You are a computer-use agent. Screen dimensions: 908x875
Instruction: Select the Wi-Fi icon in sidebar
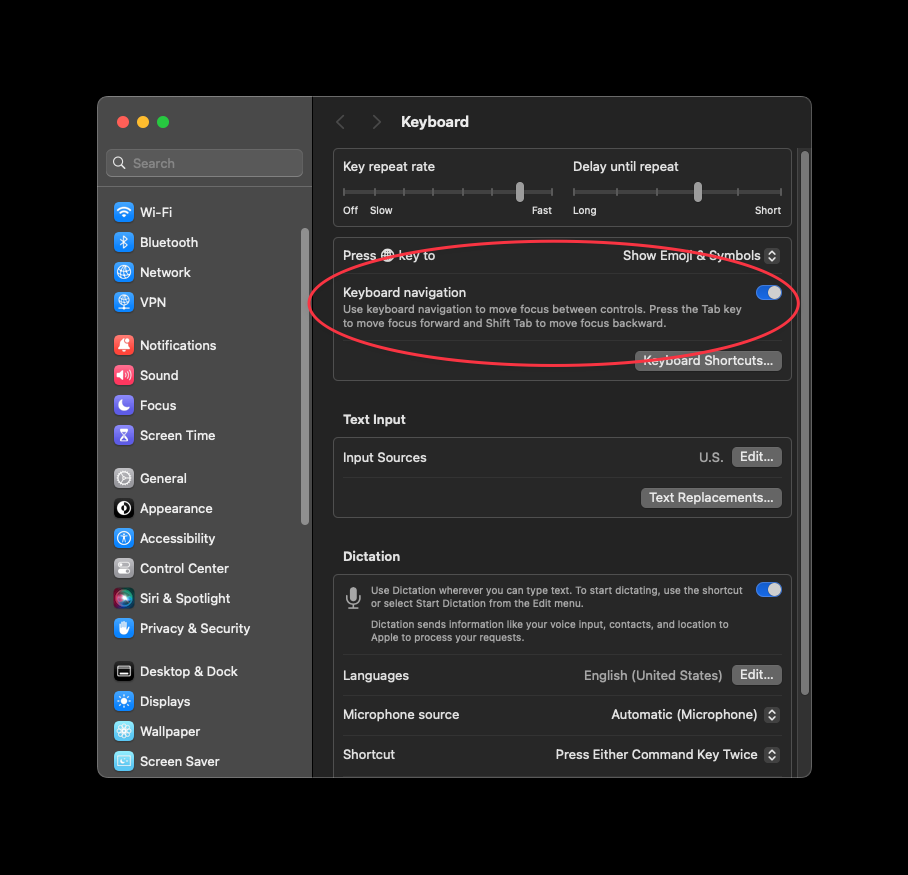tap(123, 212)
